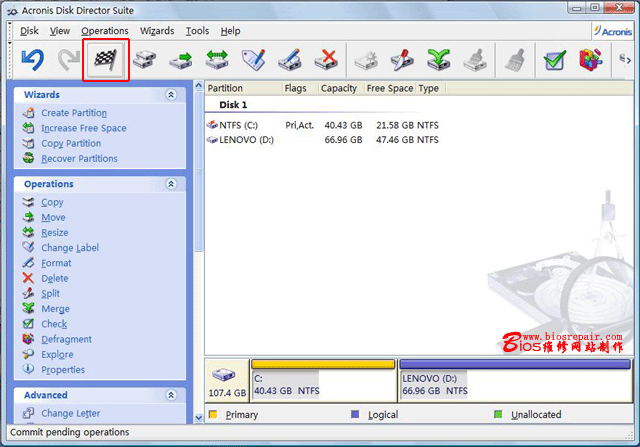This screenshot has height=447, width=640.
Task: Select the LENOVO (D:) partition row
Action: pos(323,140)
